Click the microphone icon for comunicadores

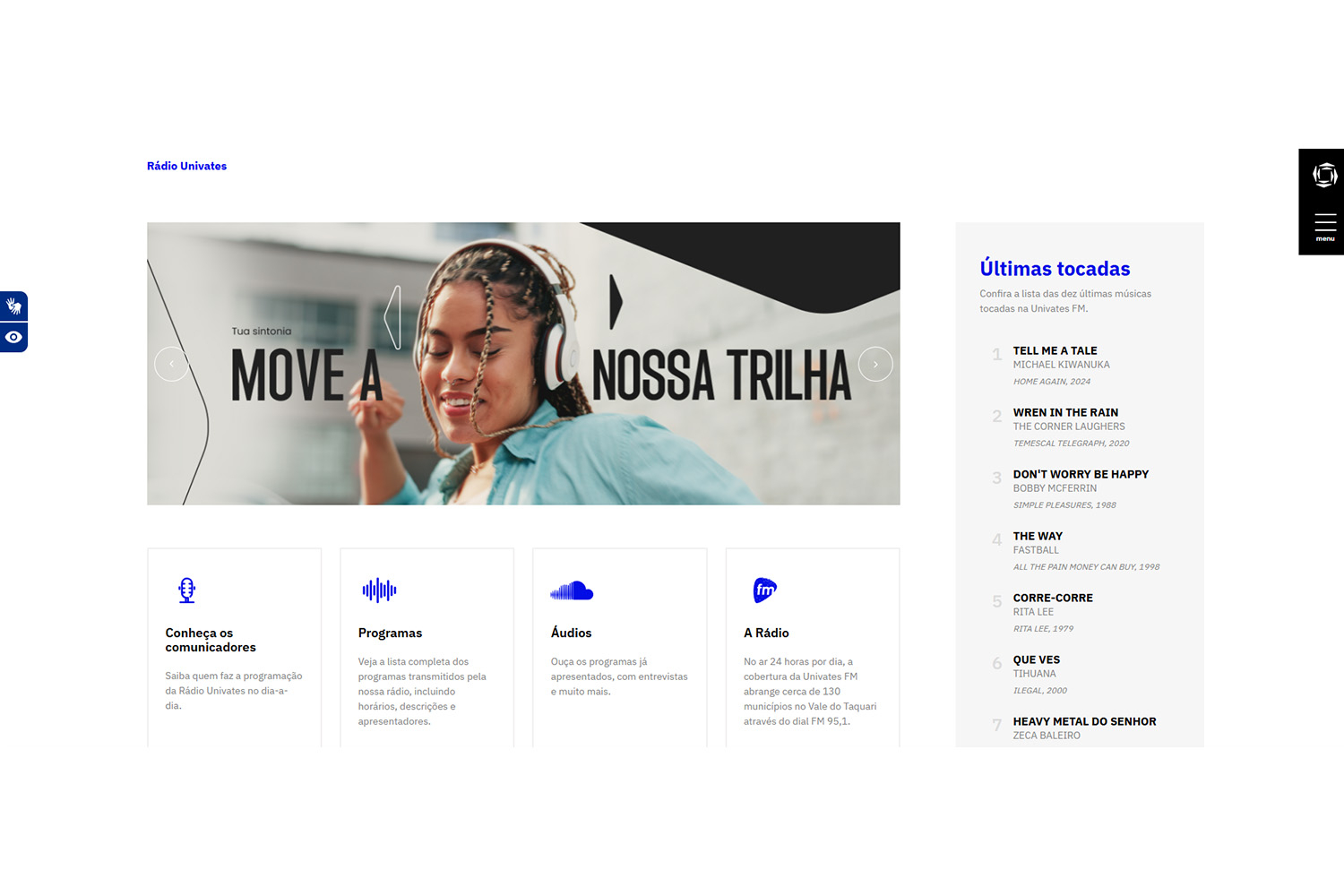point(186,590)
